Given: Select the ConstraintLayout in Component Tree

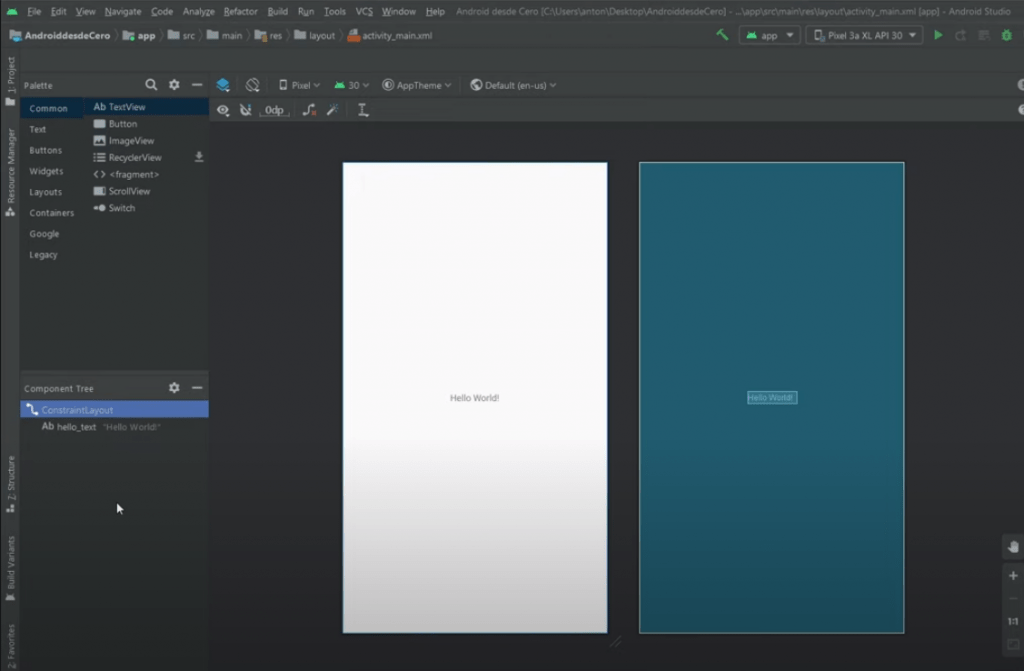Looking at the screenshot, I should click(77, 410).
